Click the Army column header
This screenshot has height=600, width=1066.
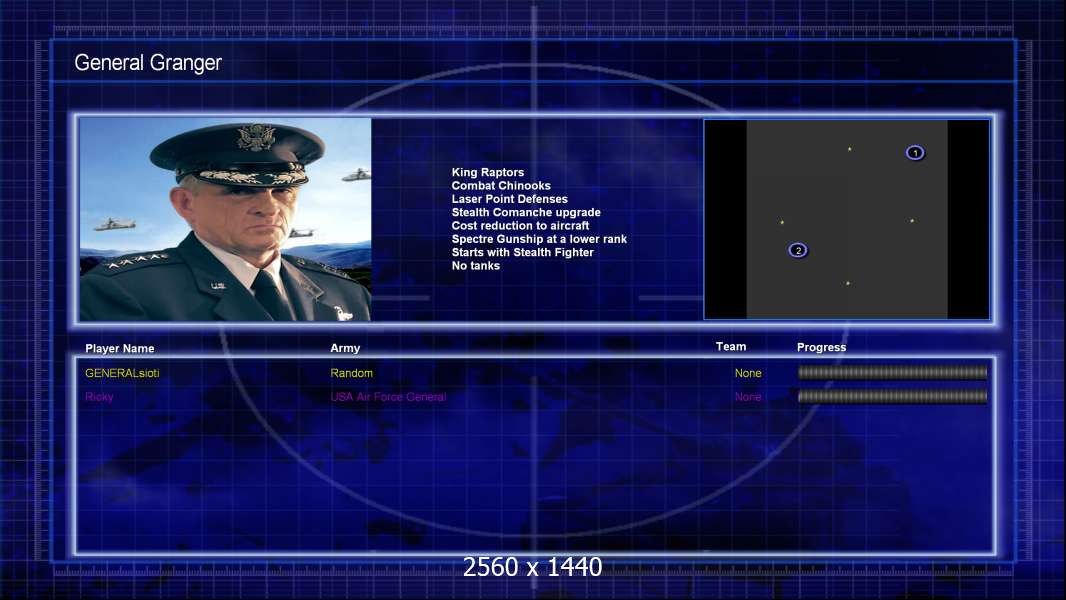click(345, 348)
